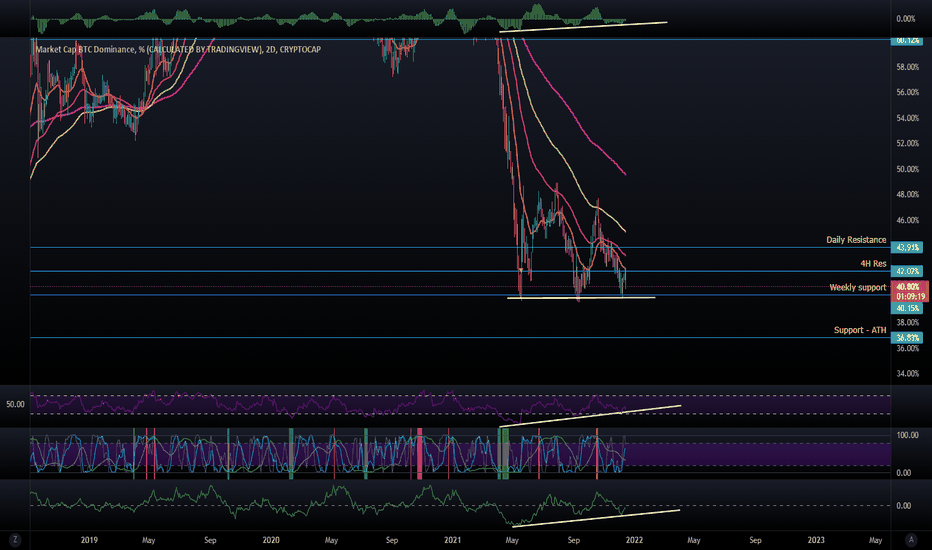This screenshot has height=550, width=932.
Task: Click the 2023 label on time axis
Action: (816, 540)
